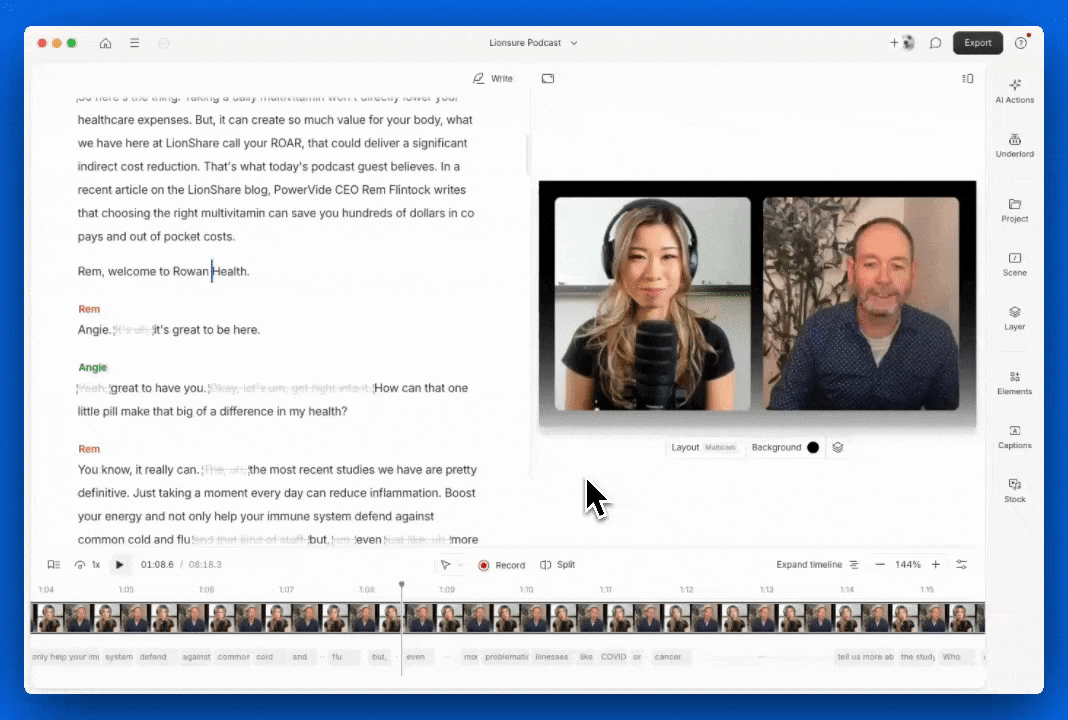The width and height of the screenshot is (1068, 720).
Task: Click "the study" word in the timeline
Action: tap(918, 657)
